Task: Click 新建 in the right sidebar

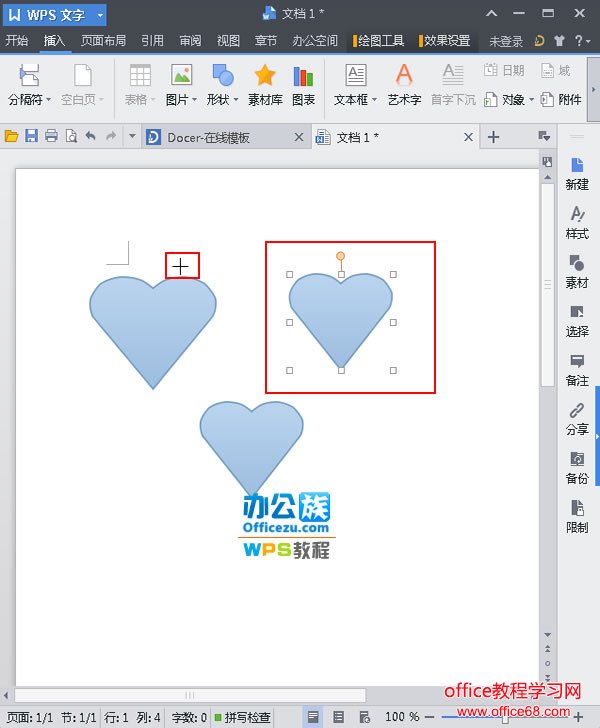Action: pos(577,174)
